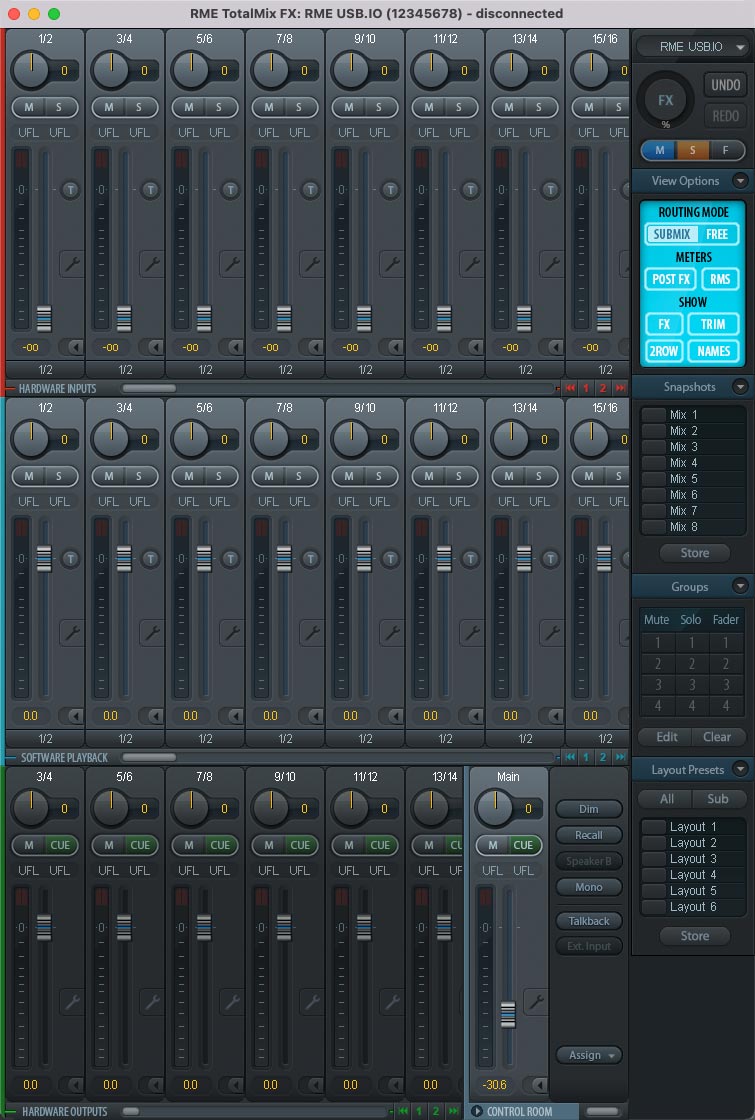Solo Software Playback channel 11/12
The width and height of the screenshot is (755, 1120).
click(459, 476)
